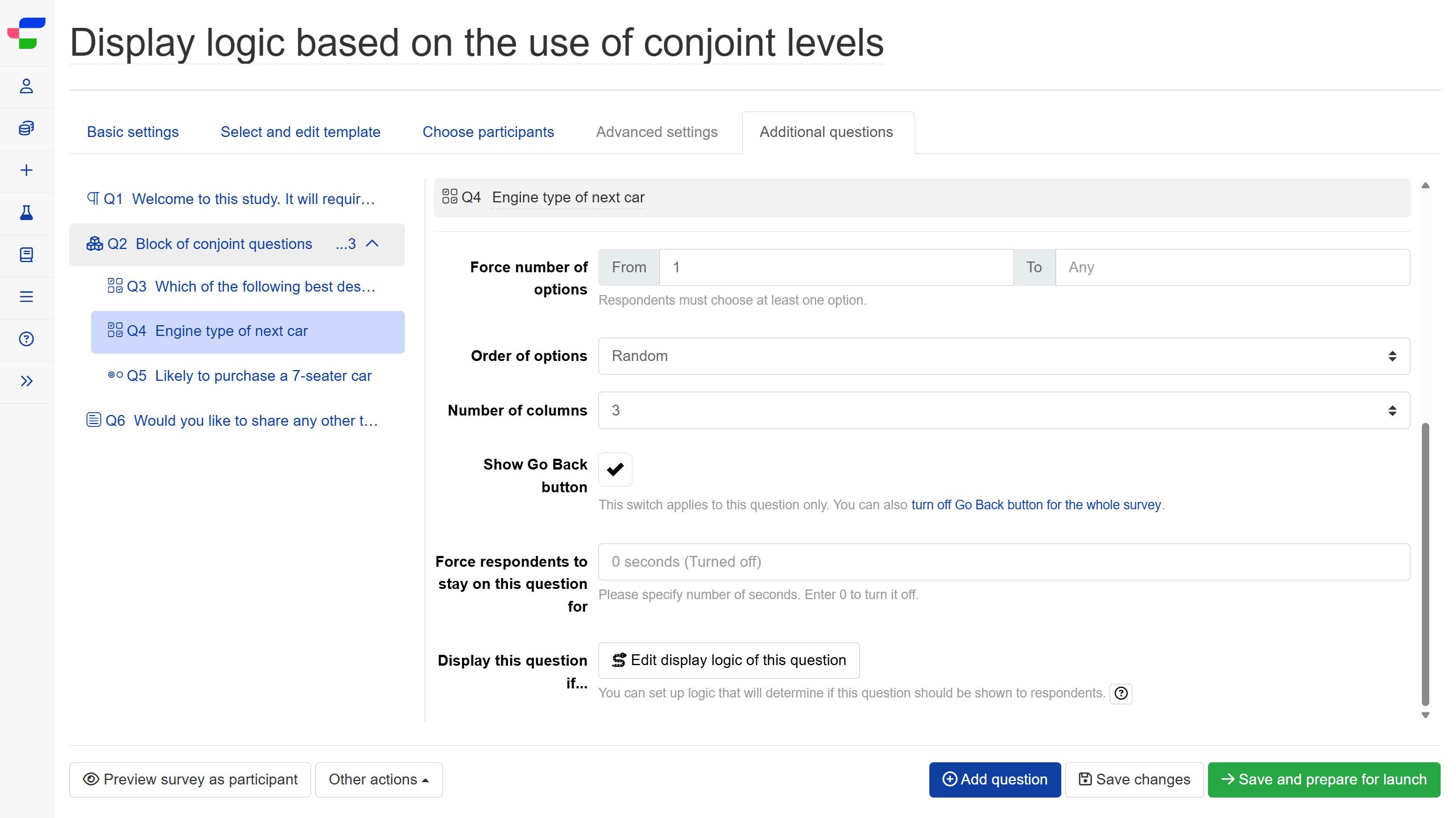Open the coins/credits sidebar icon
Image resolution: width=1456 pixels, height=818 pixels.
(26, 128)
